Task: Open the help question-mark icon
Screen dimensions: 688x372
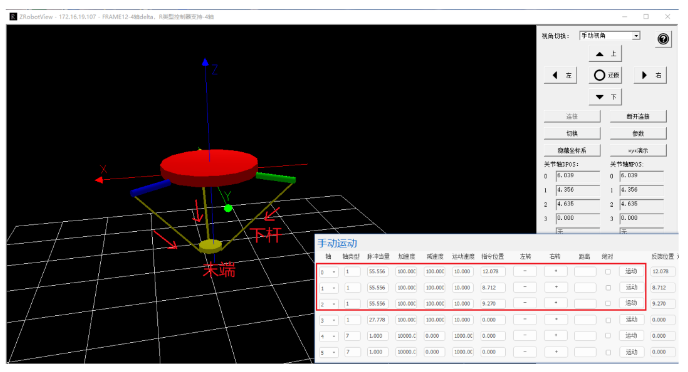Action: tap(663, 39)
